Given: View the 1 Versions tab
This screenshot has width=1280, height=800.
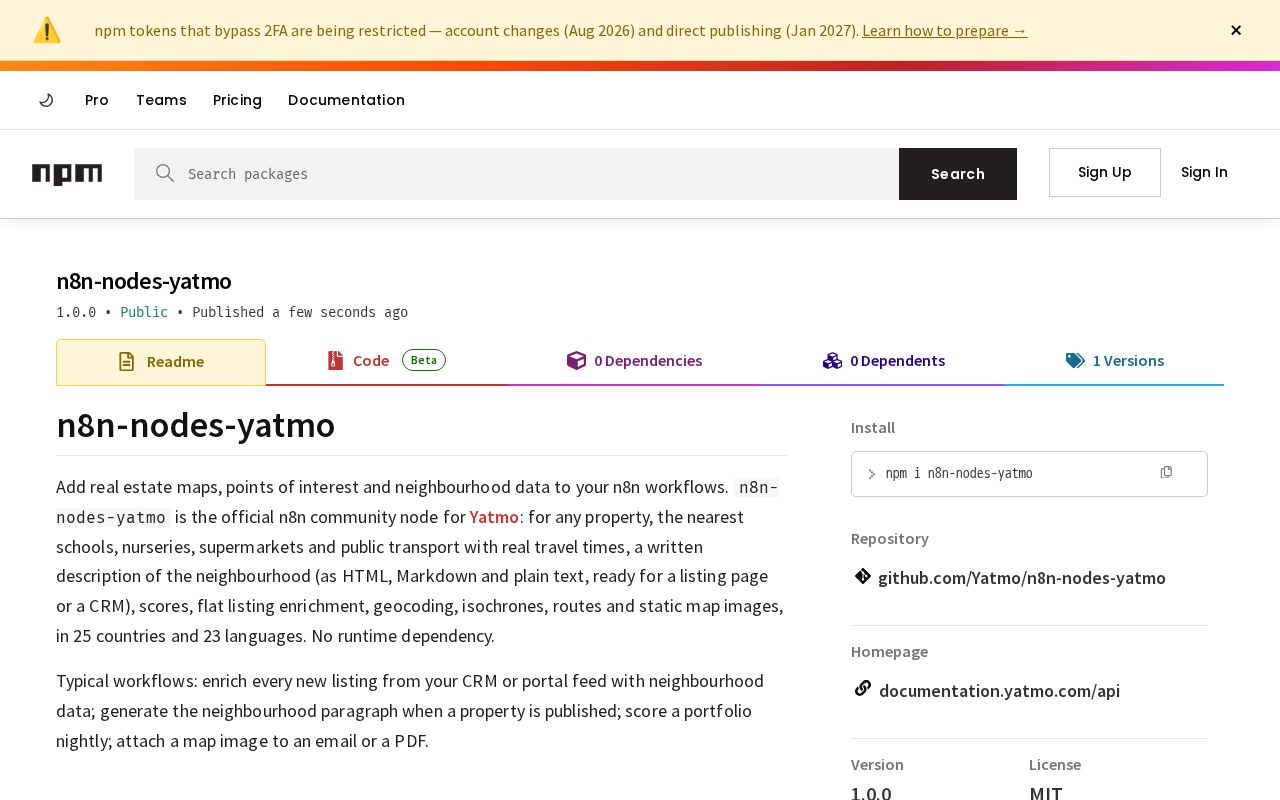Looking at the screenshot, I should pyautogui.click(x=1115, y=361).
